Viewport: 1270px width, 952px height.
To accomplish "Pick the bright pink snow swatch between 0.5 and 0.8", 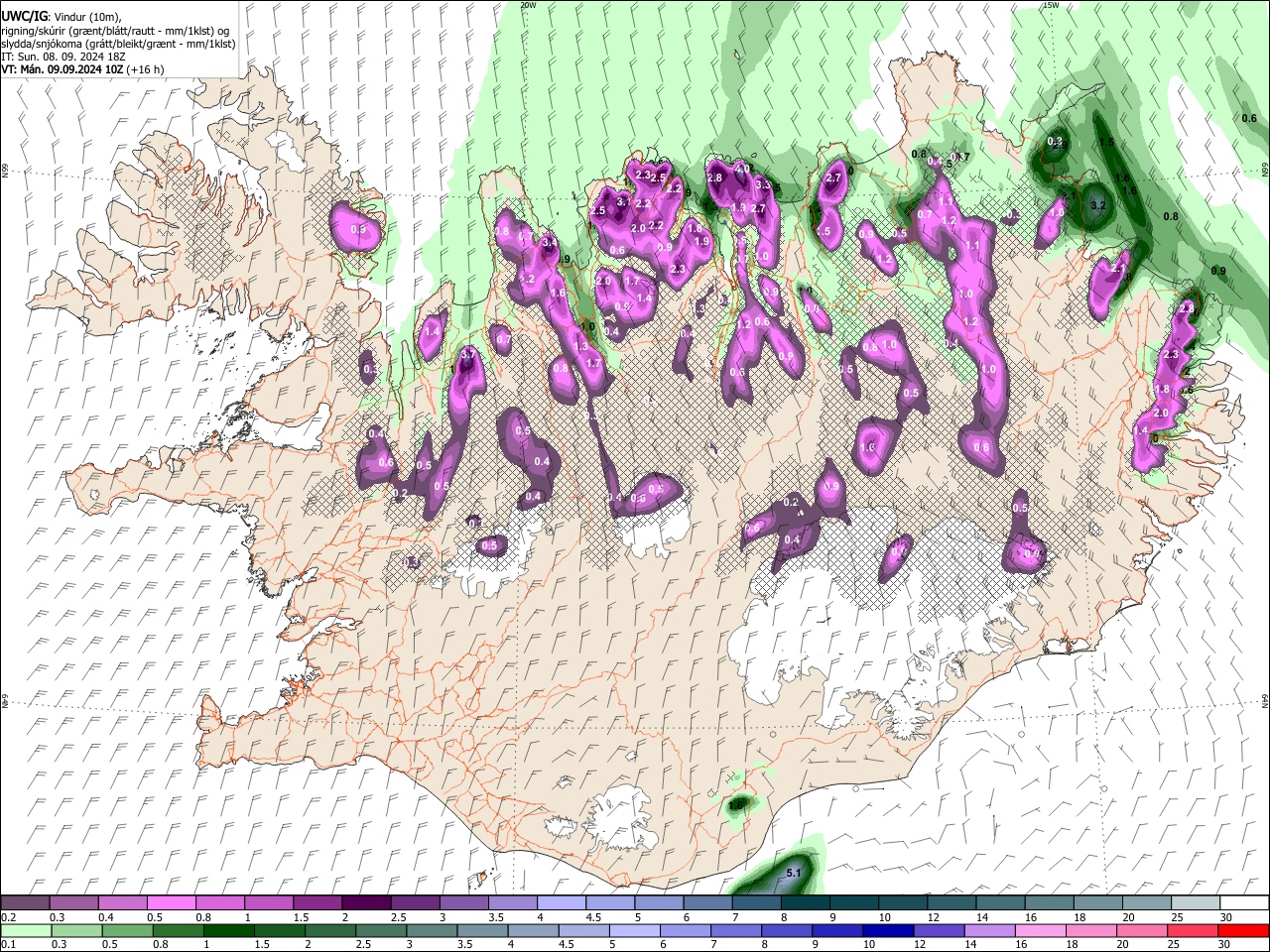I will click(173, 903).
